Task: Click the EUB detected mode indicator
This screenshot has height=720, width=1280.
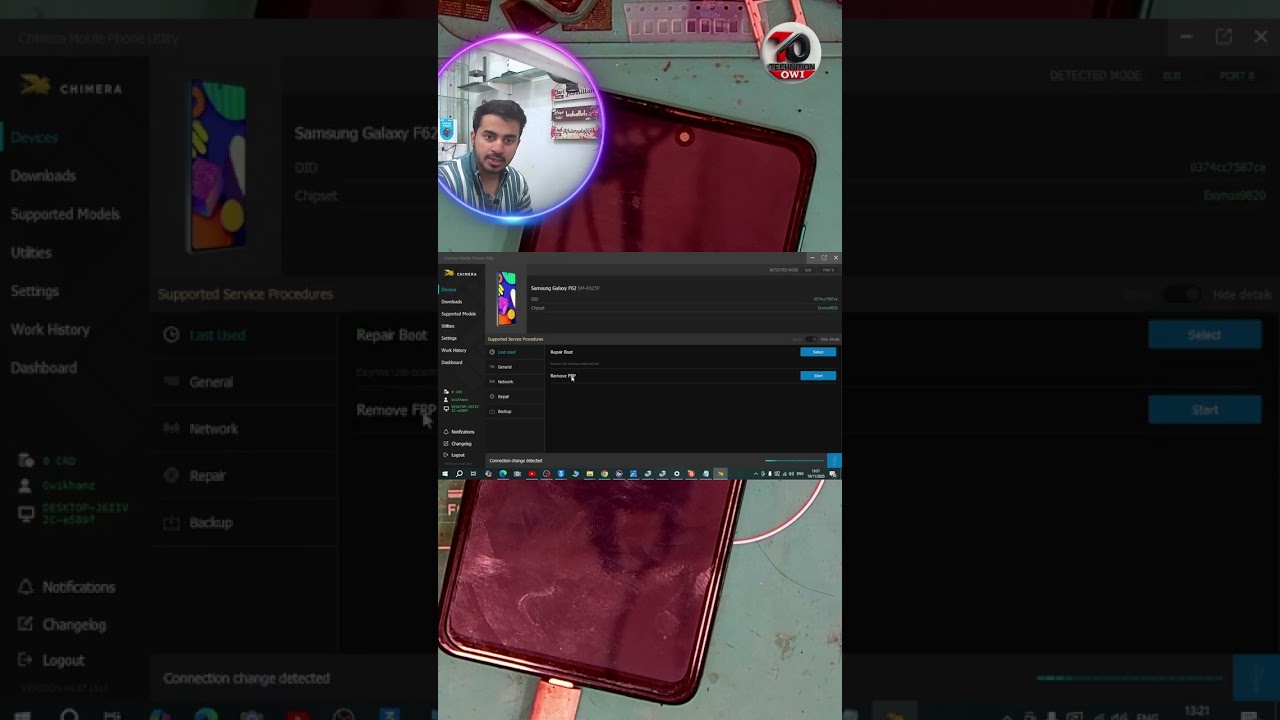Action: click(808, 270)
